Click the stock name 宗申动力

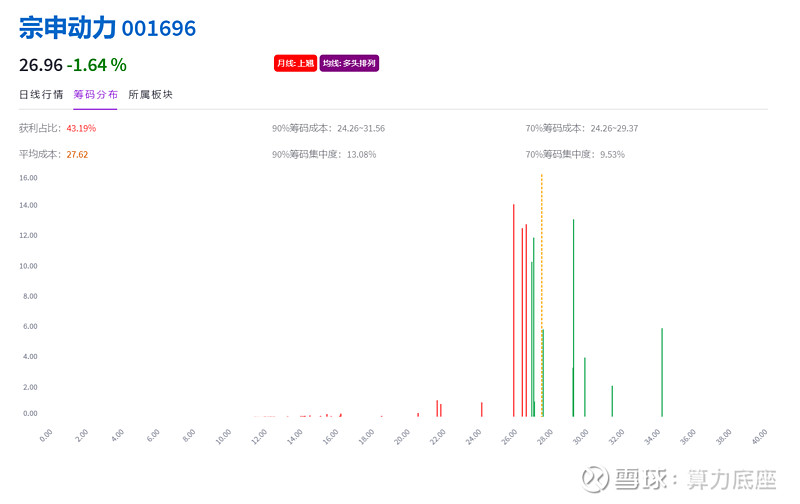coord(67,28)
